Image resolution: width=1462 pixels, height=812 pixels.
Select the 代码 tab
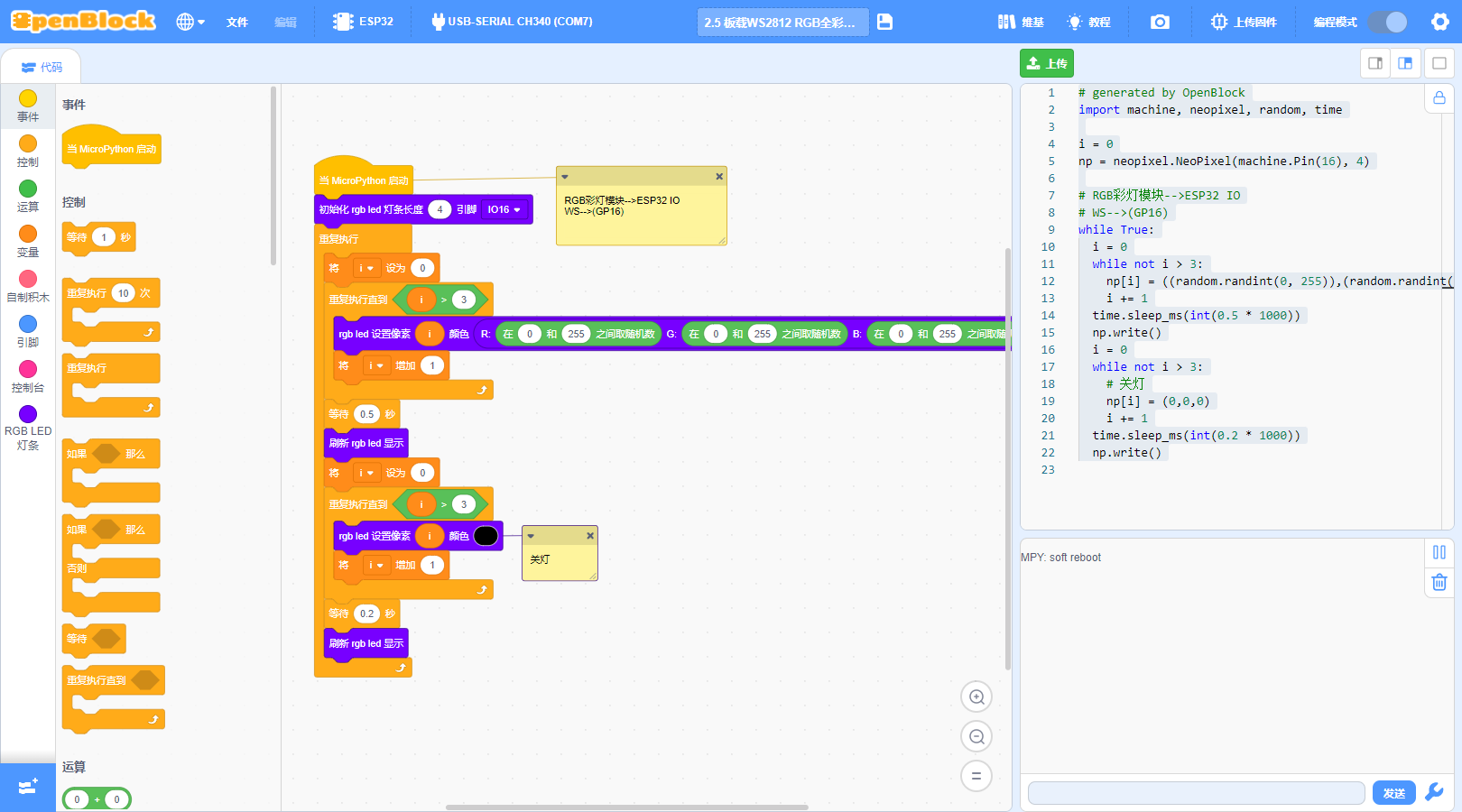(42, 67)
